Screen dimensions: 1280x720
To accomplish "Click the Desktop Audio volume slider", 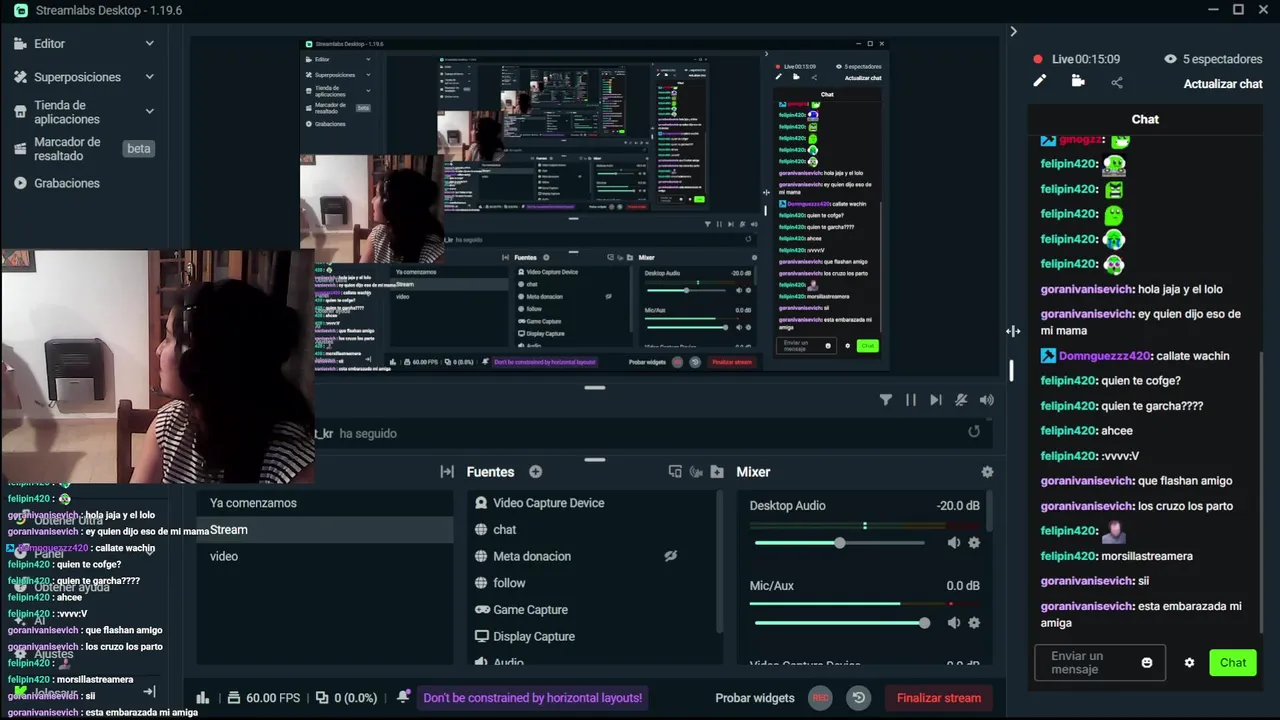I will 839,543.
